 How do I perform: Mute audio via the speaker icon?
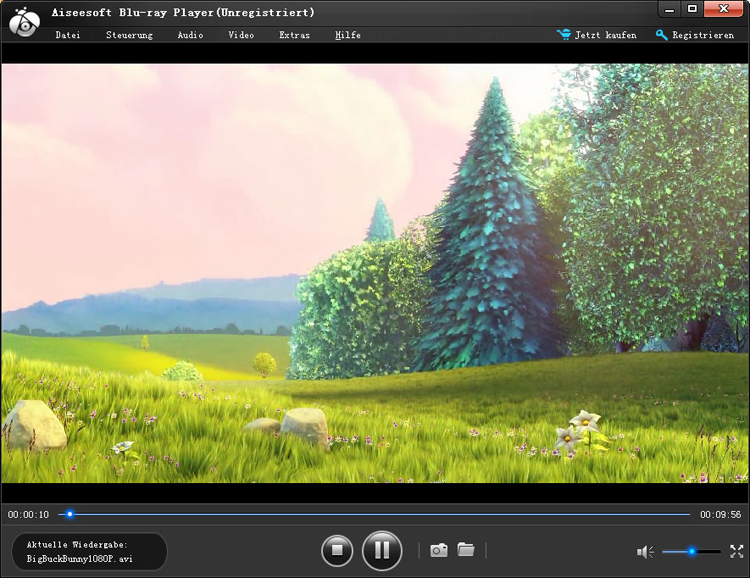[x=645, y=551]
